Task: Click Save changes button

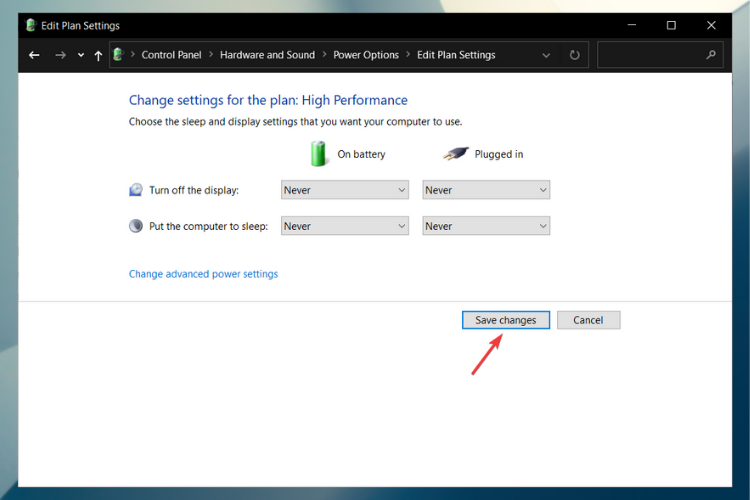Action: pos(506,320)
